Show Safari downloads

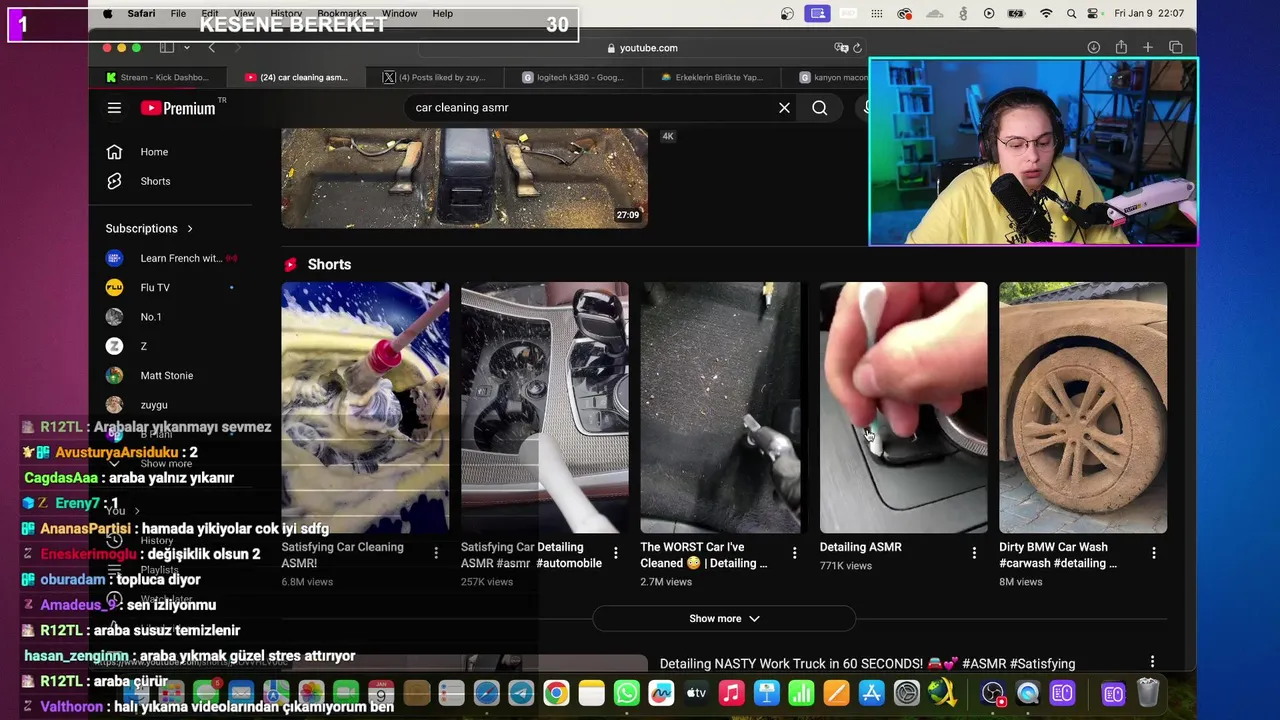[1094, 48]
